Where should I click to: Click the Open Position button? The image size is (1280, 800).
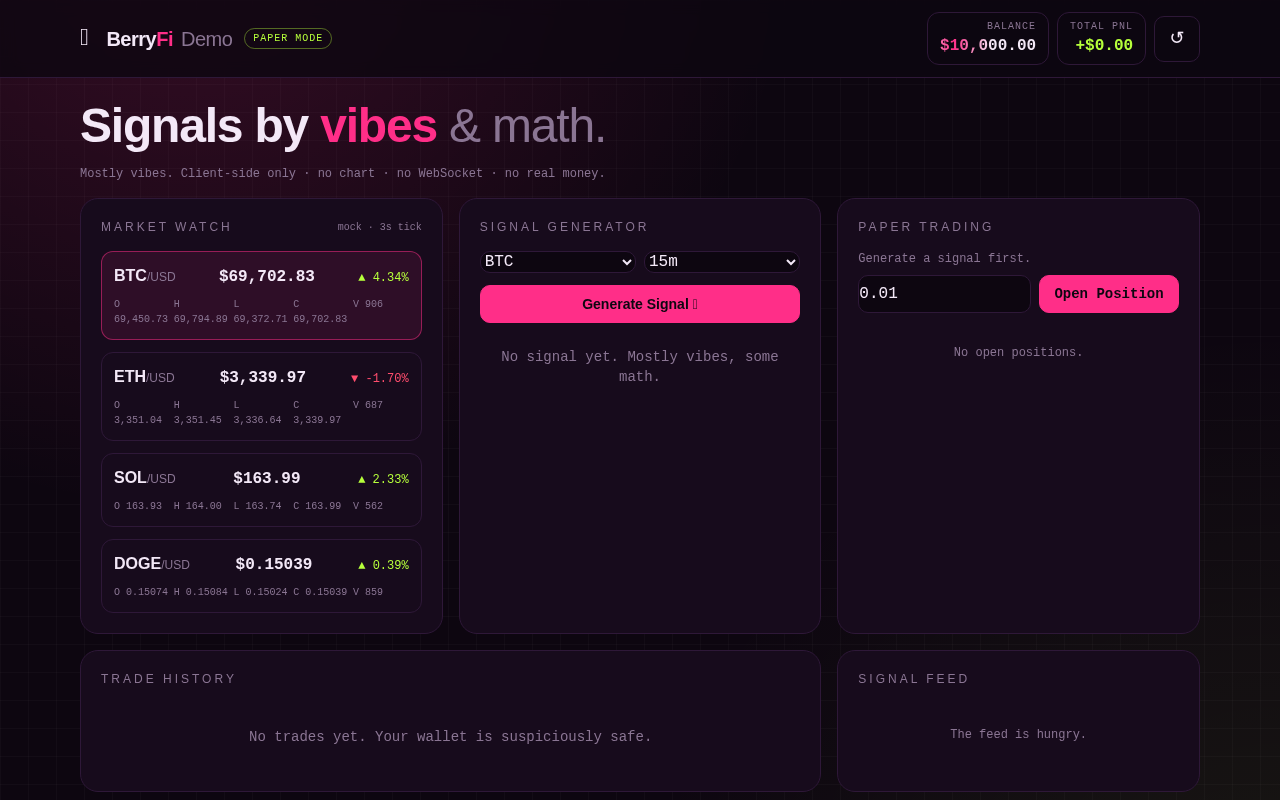coord(1109,294)
